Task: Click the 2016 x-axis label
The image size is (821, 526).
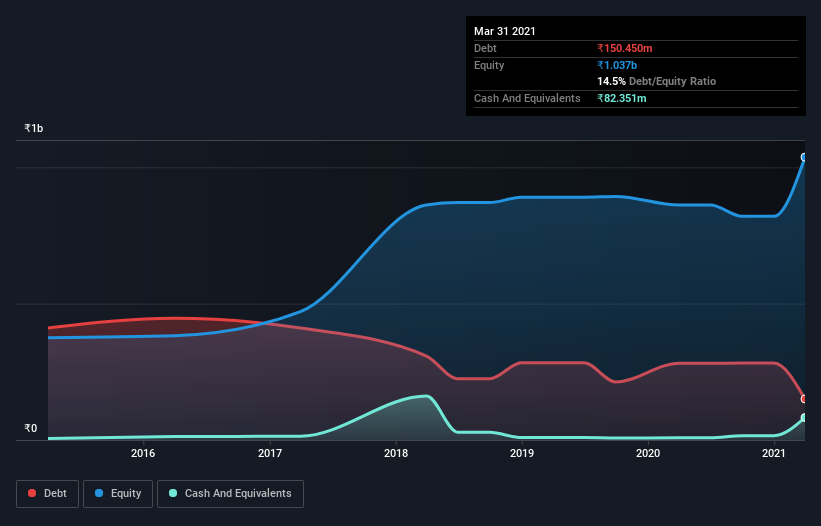Action: coord(143,453)
